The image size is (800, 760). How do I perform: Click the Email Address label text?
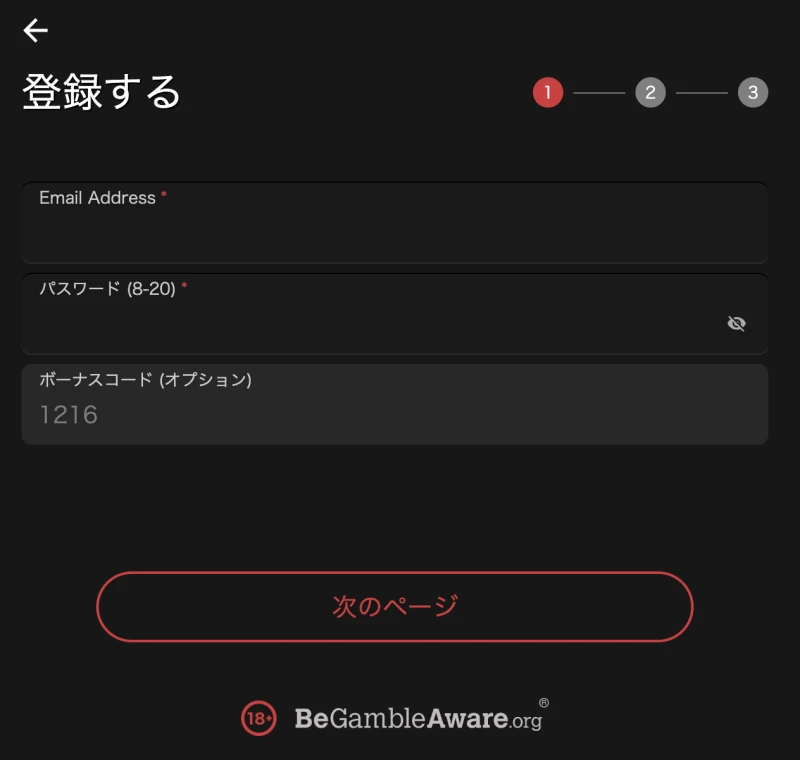pos(97,198)
